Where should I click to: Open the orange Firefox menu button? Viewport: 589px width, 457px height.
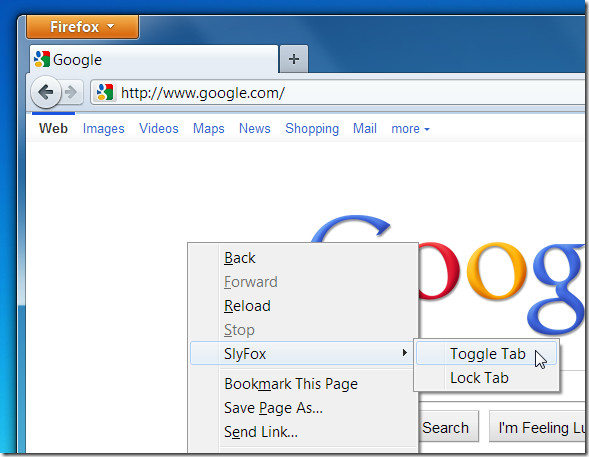82,27
